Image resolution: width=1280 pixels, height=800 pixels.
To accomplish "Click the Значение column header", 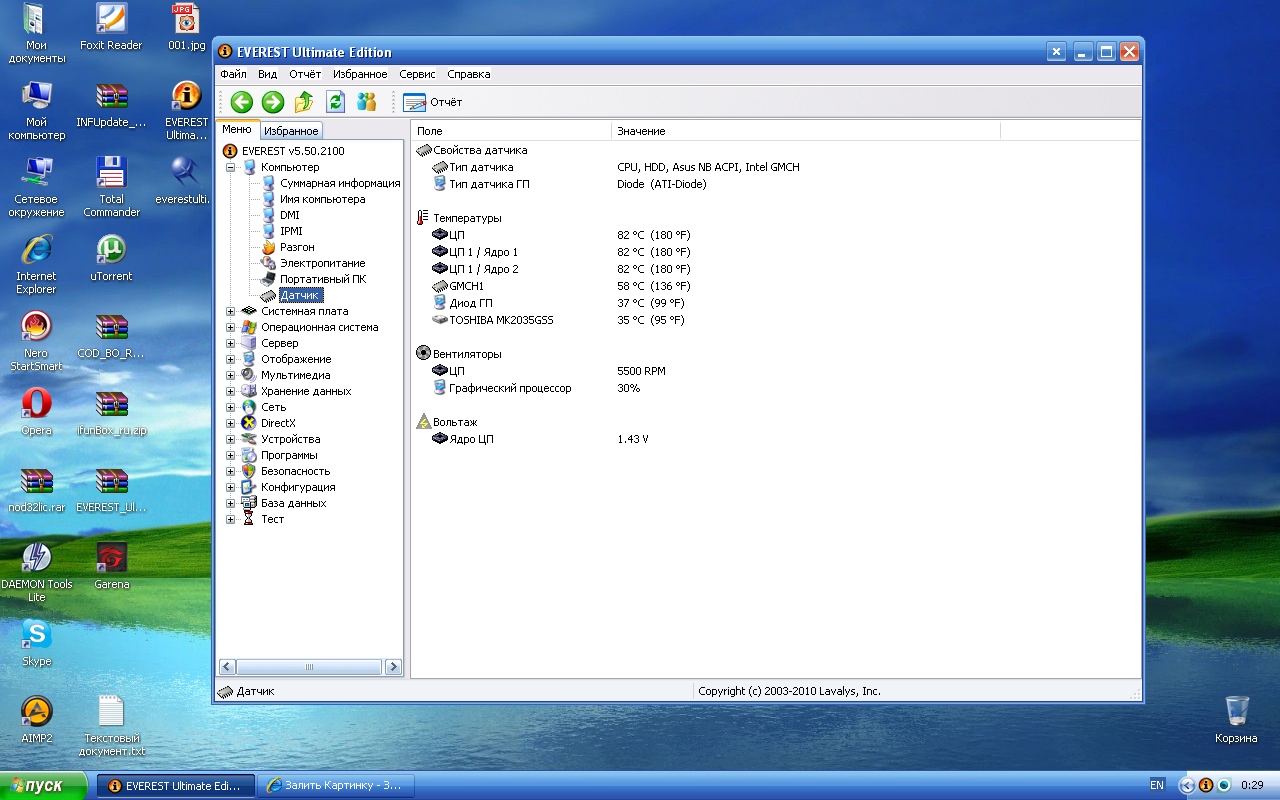I will click(x=640, y=131).
